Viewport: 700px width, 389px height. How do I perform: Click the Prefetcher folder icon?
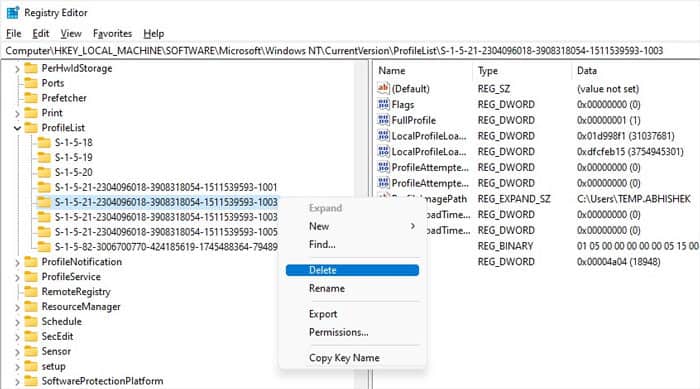[31, 98]
